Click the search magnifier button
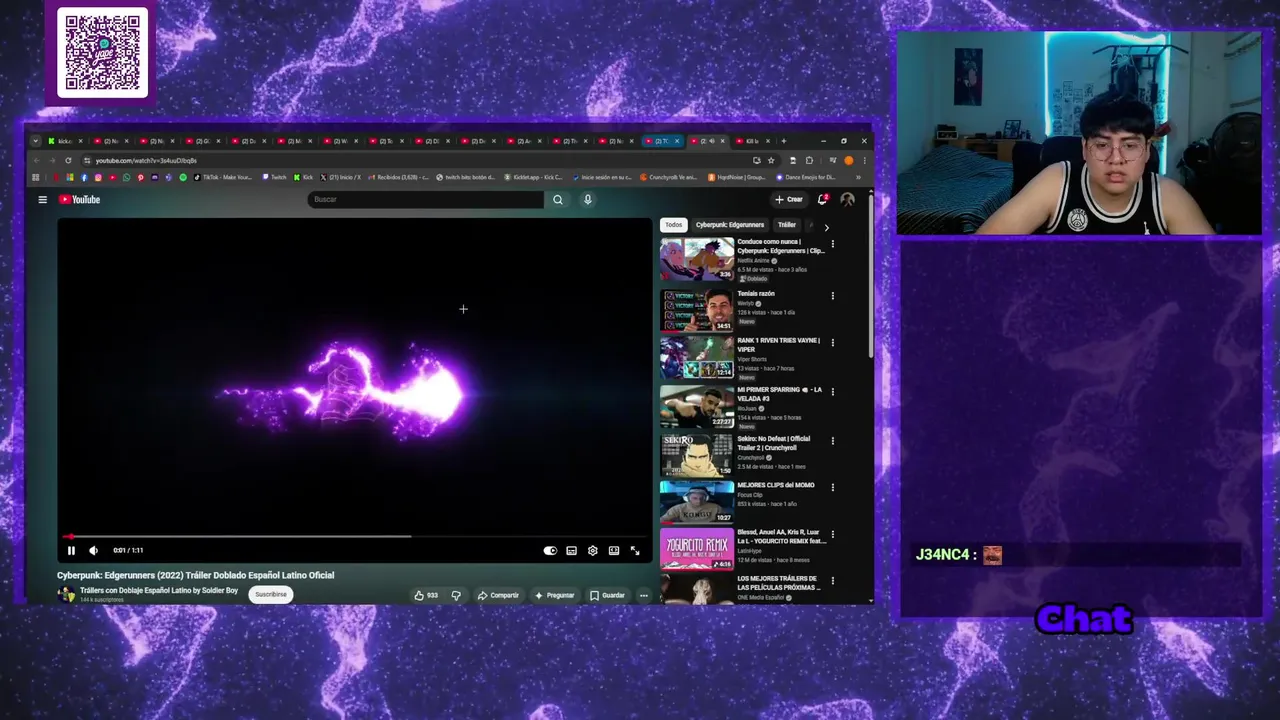The width and height of the screenshot is (1280, 720). 558,200
